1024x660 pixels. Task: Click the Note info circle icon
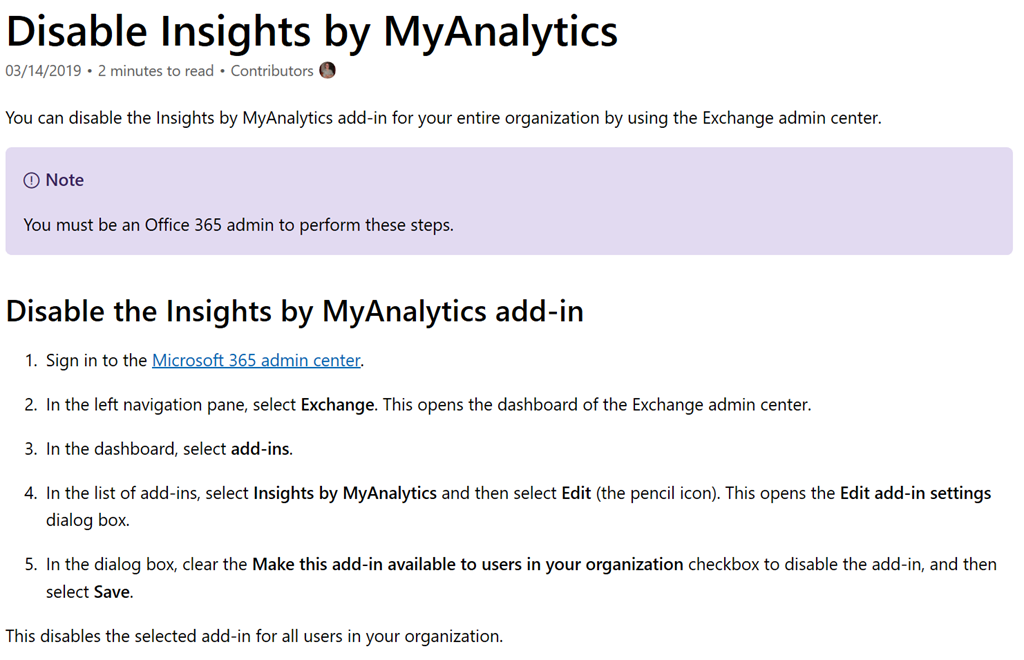point(32,180)
